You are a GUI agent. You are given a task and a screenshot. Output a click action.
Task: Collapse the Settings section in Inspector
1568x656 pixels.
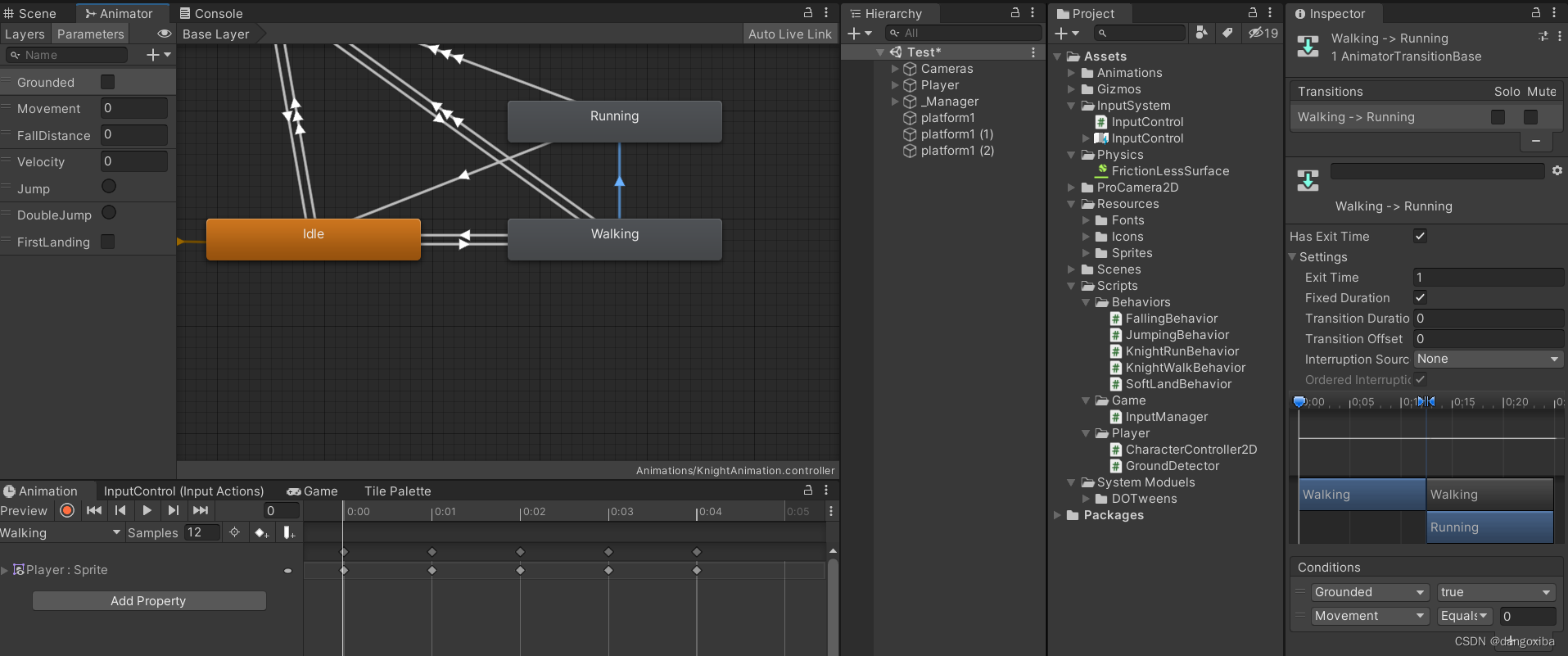coord(1292,257)
